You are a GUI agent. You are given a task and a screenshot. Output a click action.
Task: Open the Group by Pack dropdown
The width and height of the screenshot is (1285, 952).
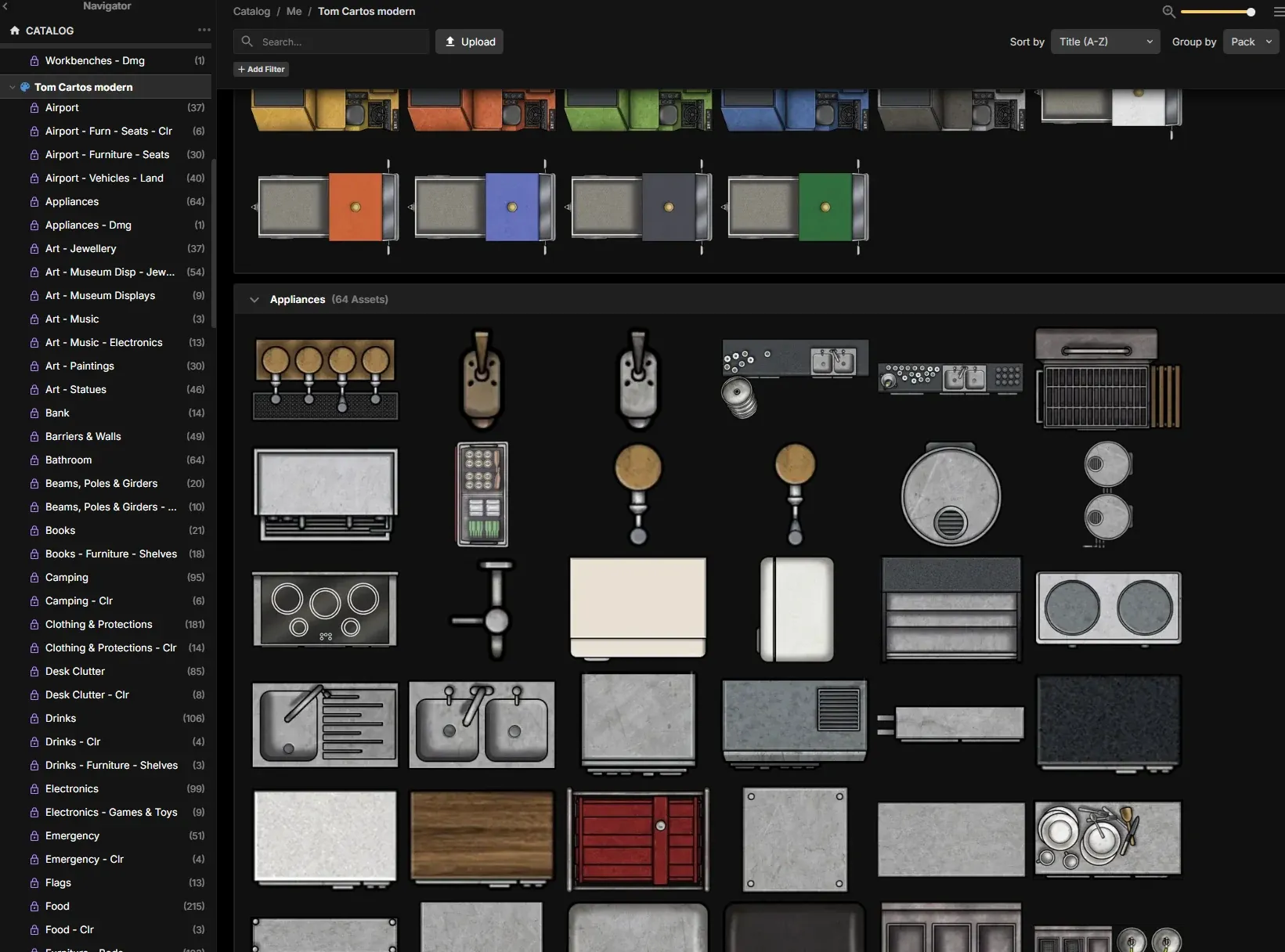[x=1251, y=41]
